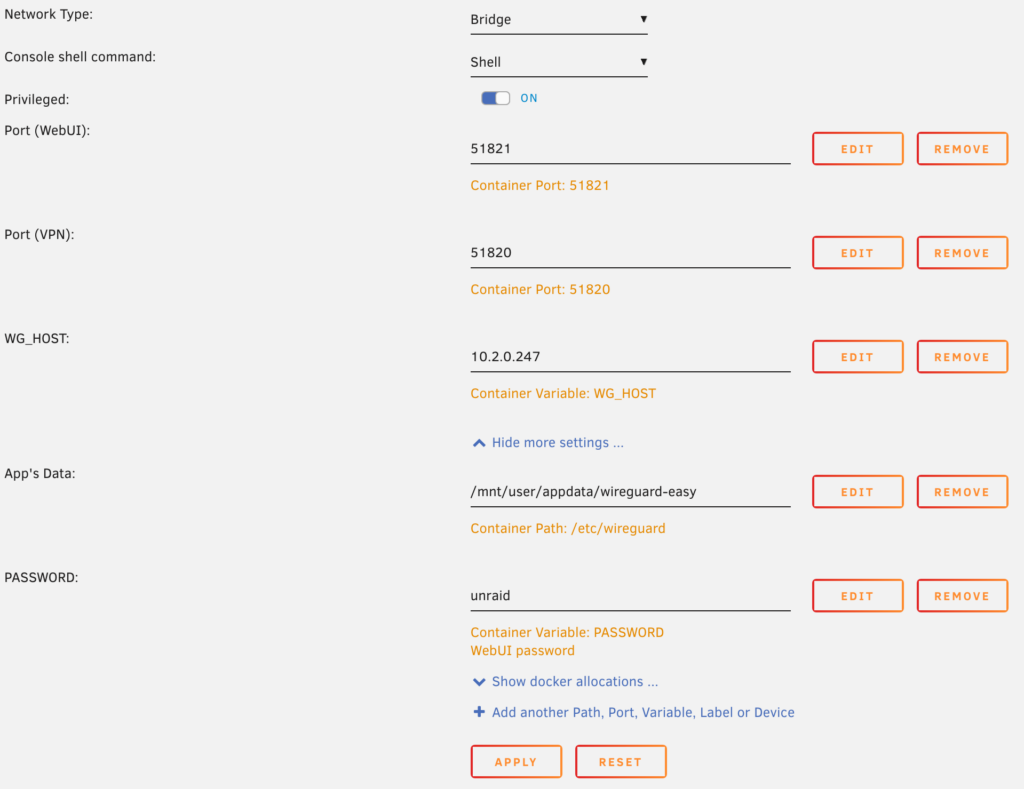The image size is (1024, 789).
Task: Open the Network Type dropdown
Action: point(558,19)
